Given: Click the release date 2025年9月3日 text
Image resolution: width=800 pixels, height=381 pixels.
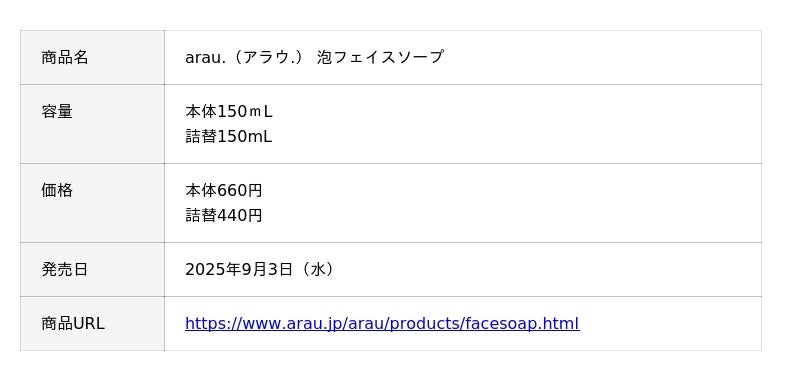Looking at the screenshot, I should click(x=239, y=269).
